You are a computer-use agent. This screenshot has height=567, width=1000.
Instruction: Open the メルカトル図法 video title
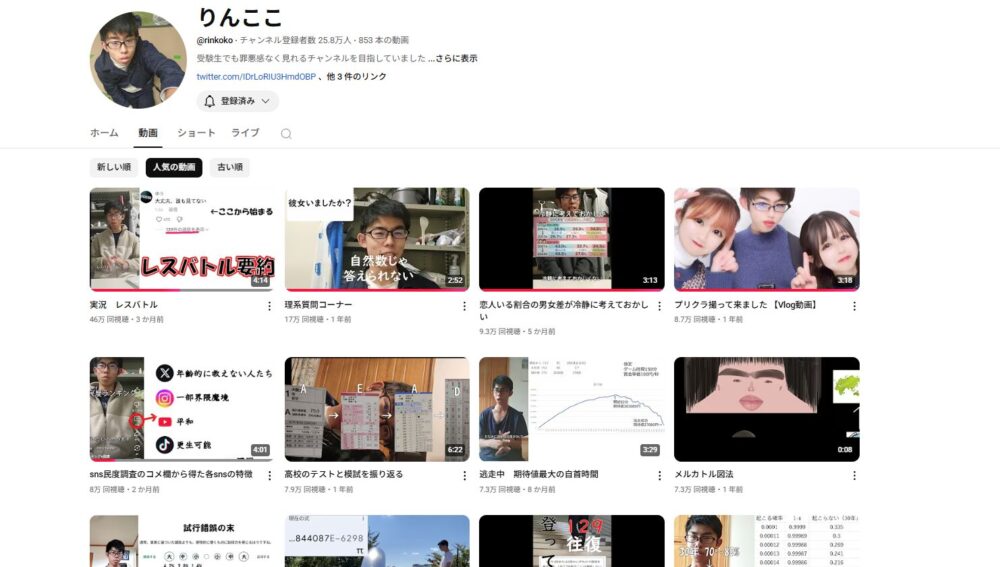point(703,475)
